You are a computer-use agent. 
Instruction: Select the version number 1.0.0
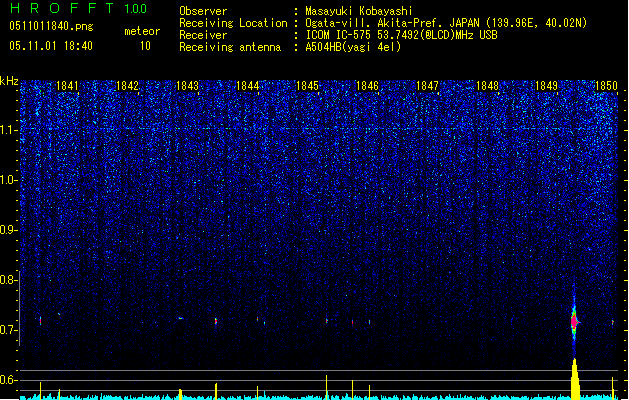[x=136, y=9]
